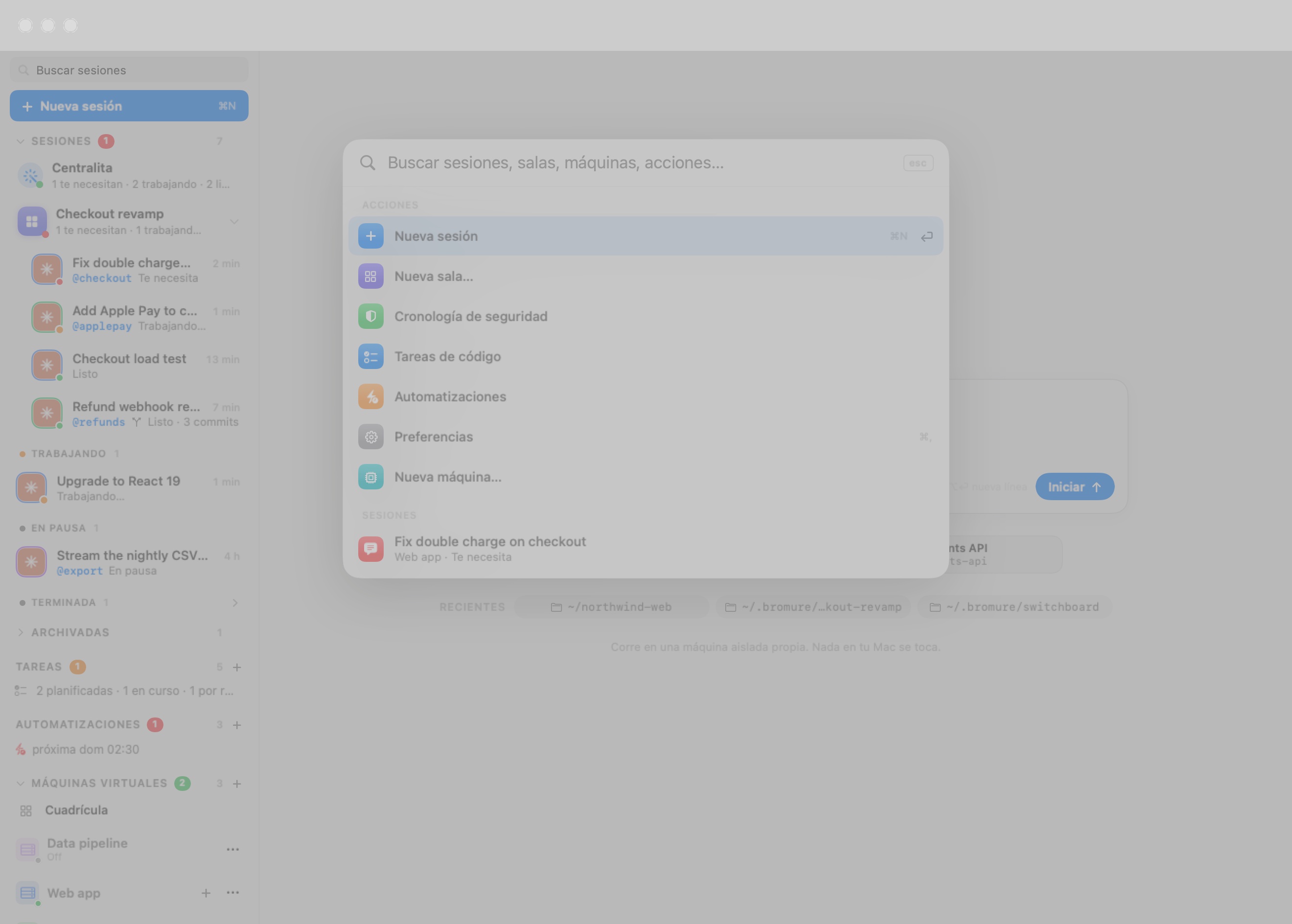This screenshot has width=1292, height=924.
Task: Open Cronología de seguridad shield icon
Action: tap(370, 316)
